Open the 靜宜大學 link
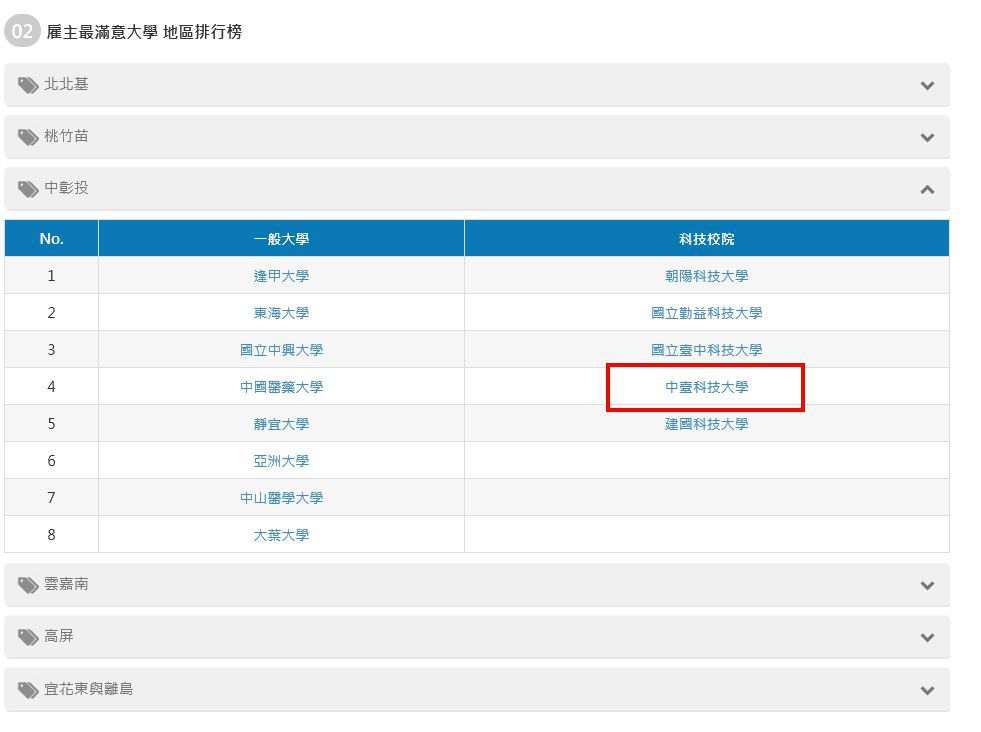 [281, 424]
